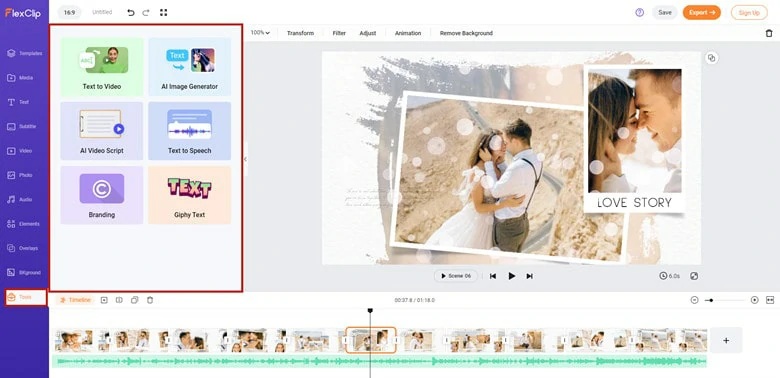Screen dimensions: 780x378
Task: Toggle the Timeline view button
Action: pyautogui.click(x=75, y=300)
